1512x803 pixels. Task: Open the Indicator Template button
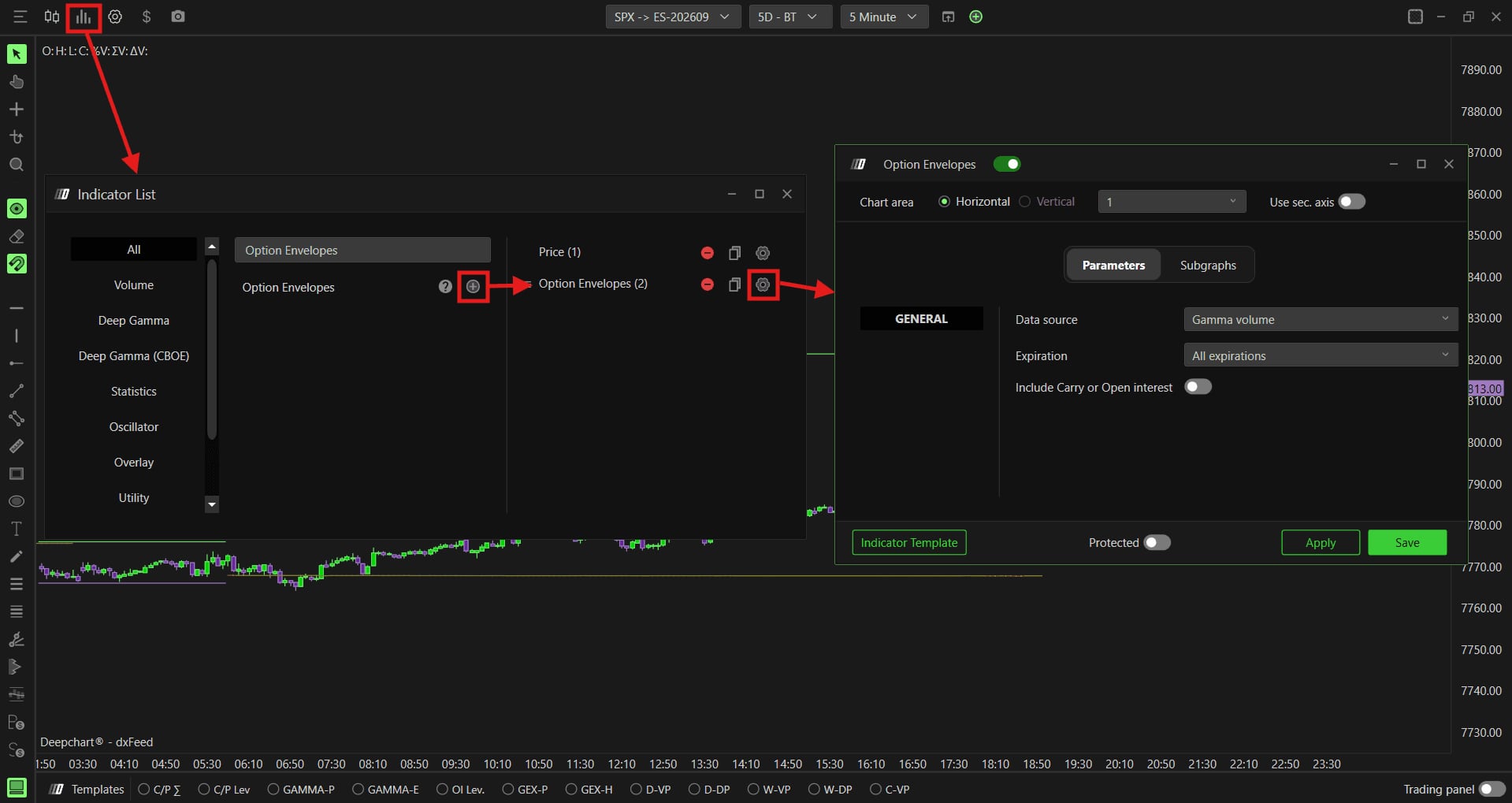click(909, 542)
